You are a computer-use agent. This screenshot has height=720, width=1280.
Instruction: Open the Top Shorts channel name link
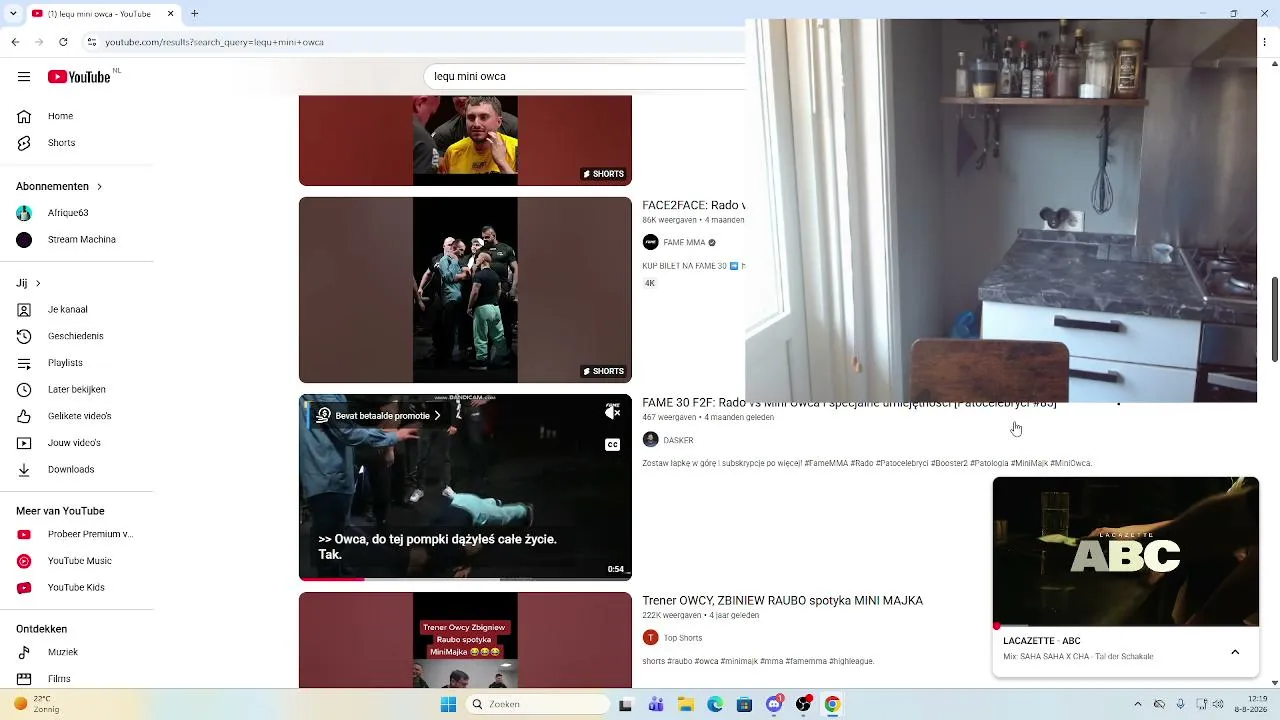pos(683,638)
